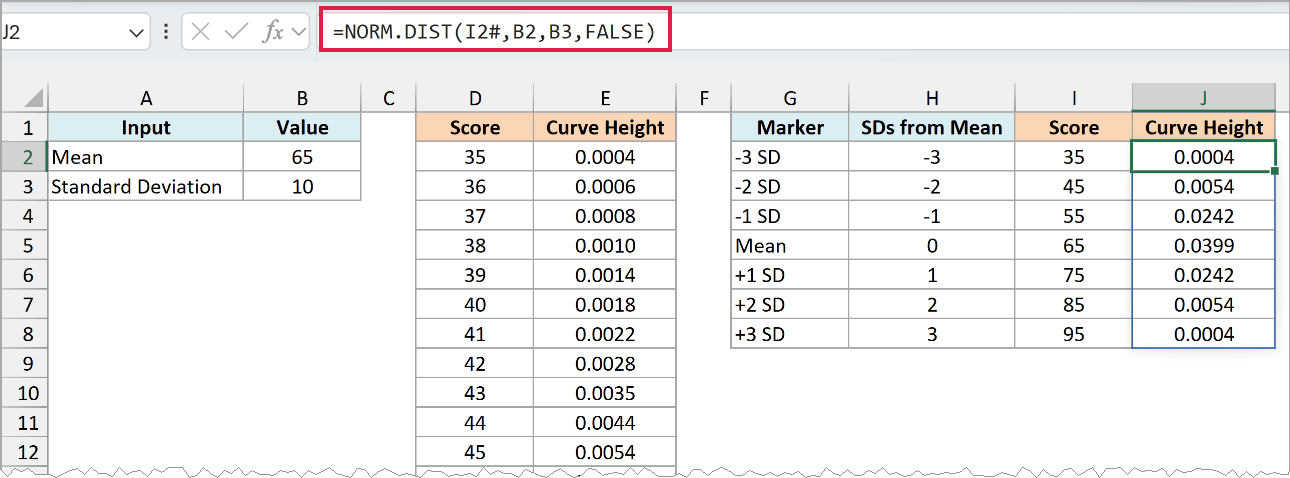Select the mean value 65 in column B

coord(302,157)
